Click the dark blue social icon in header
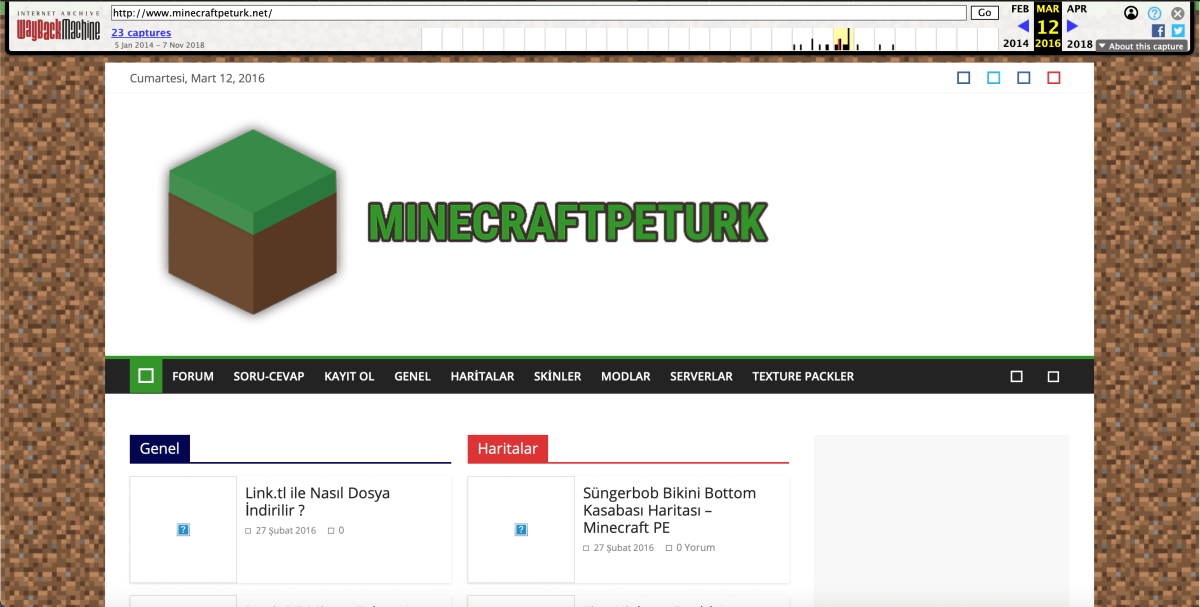 point(963,78)
